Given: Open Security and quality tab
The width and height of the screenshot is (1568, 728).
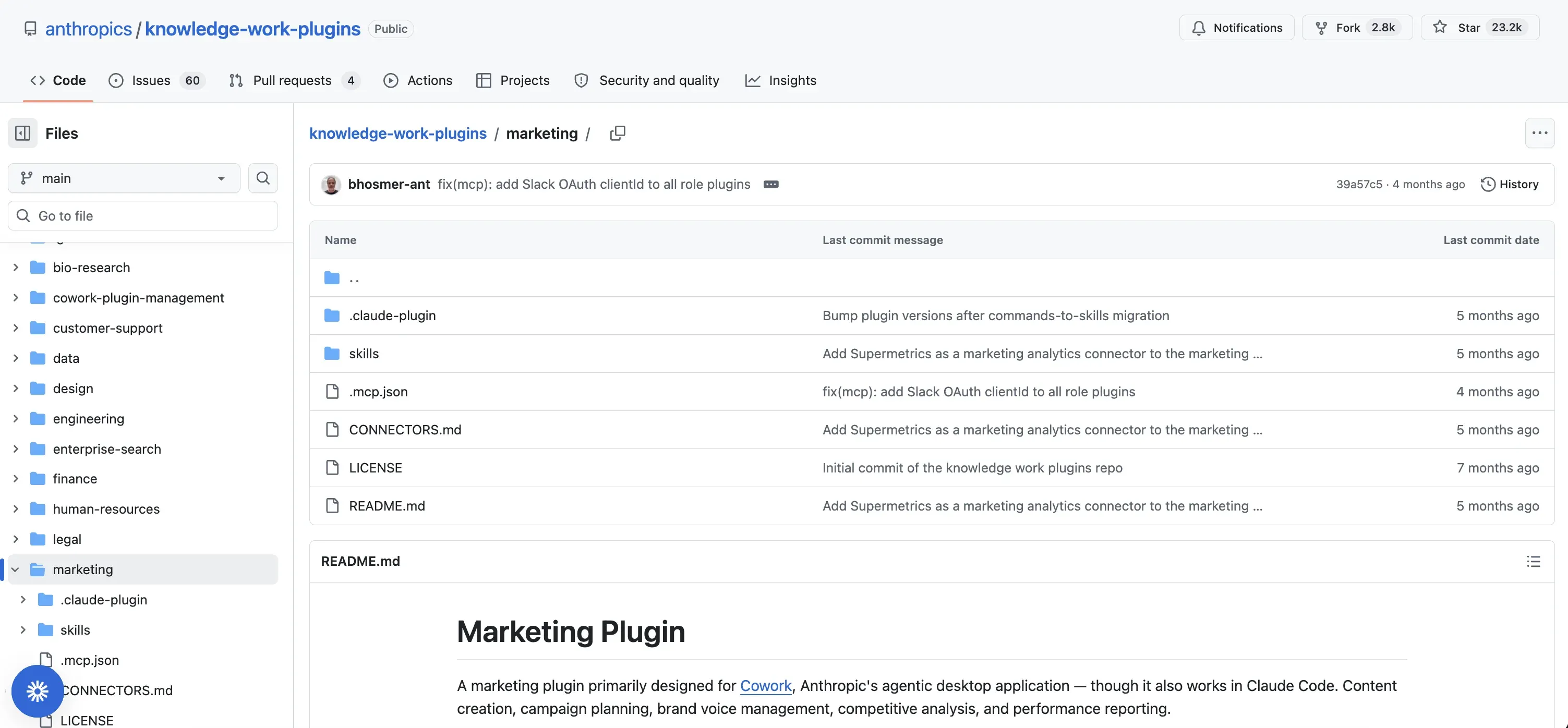Looking at the screenshot, I should [646, 80].
